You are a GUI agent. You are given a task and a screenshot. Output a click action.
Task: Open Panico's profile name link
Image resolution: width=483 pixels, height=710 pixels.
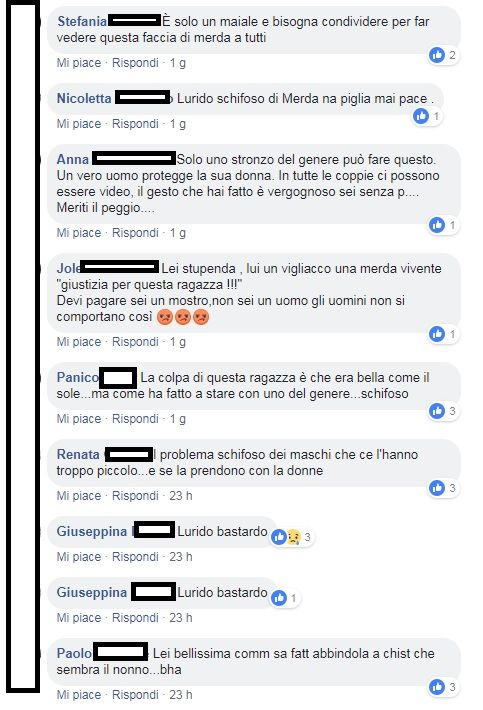(x=77, y=377)
